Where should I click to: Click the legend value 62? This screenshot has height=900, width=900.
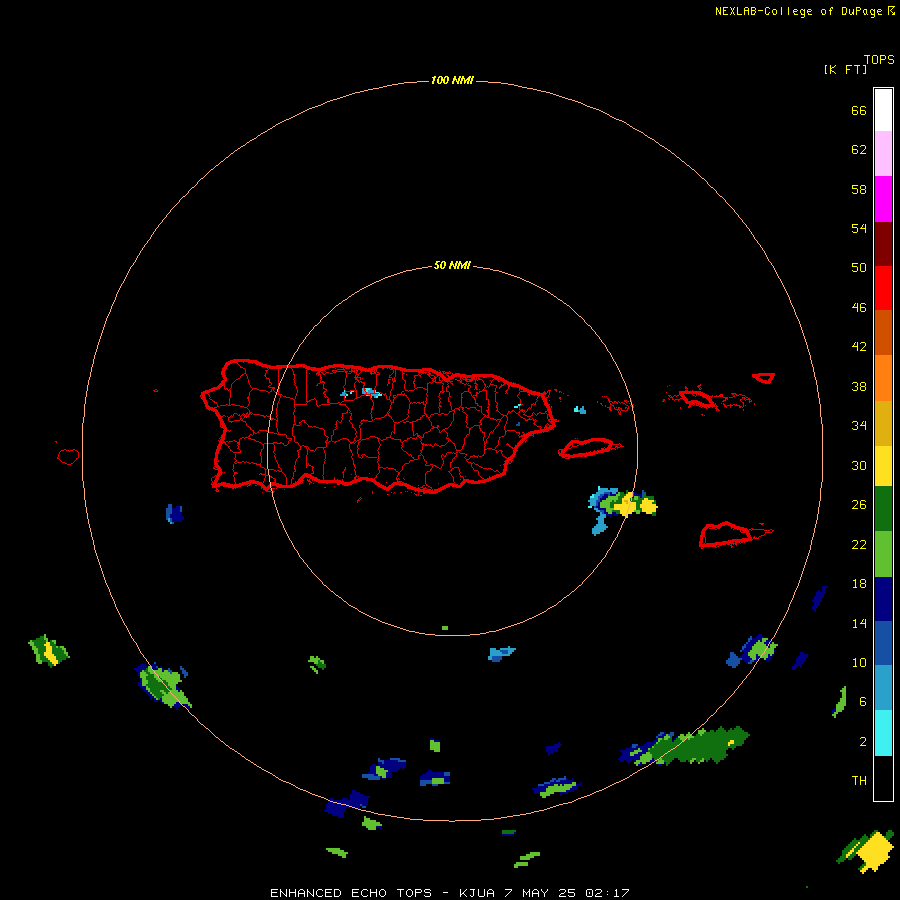pyautogui.click(x=859, y=150)
